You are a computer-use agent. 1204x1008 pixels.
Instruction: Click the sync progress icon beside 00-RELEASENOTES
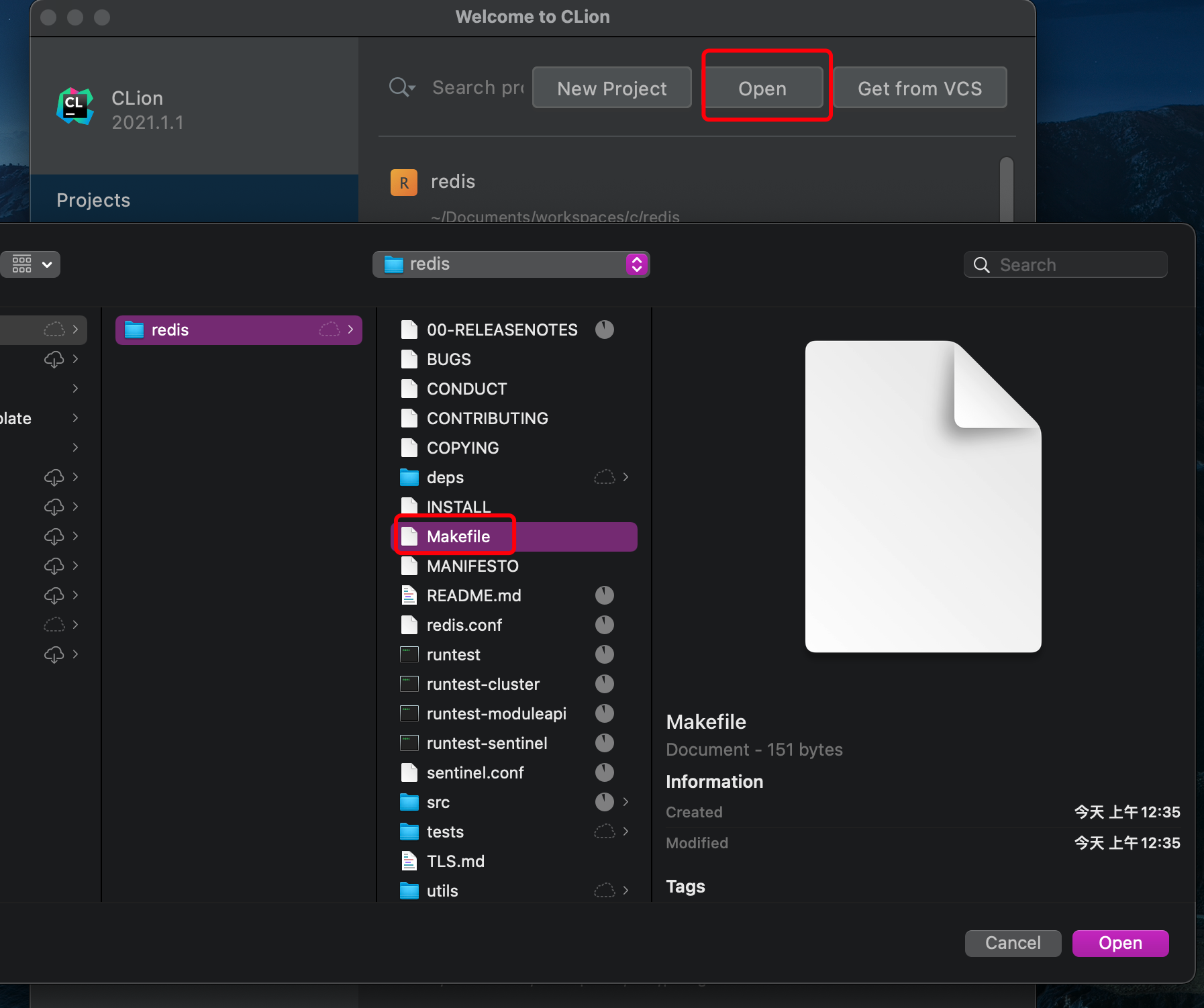[605, 330]
